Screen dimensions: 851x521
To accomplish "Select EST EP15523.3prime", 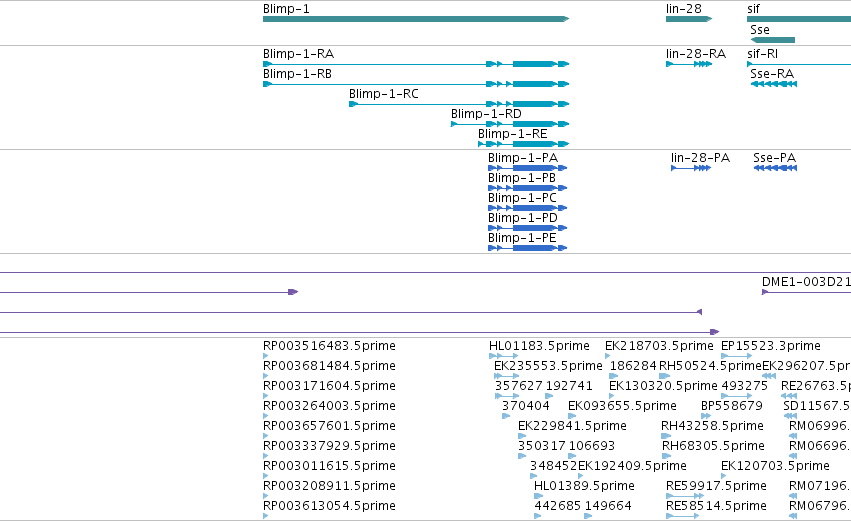I will point(771,346).
